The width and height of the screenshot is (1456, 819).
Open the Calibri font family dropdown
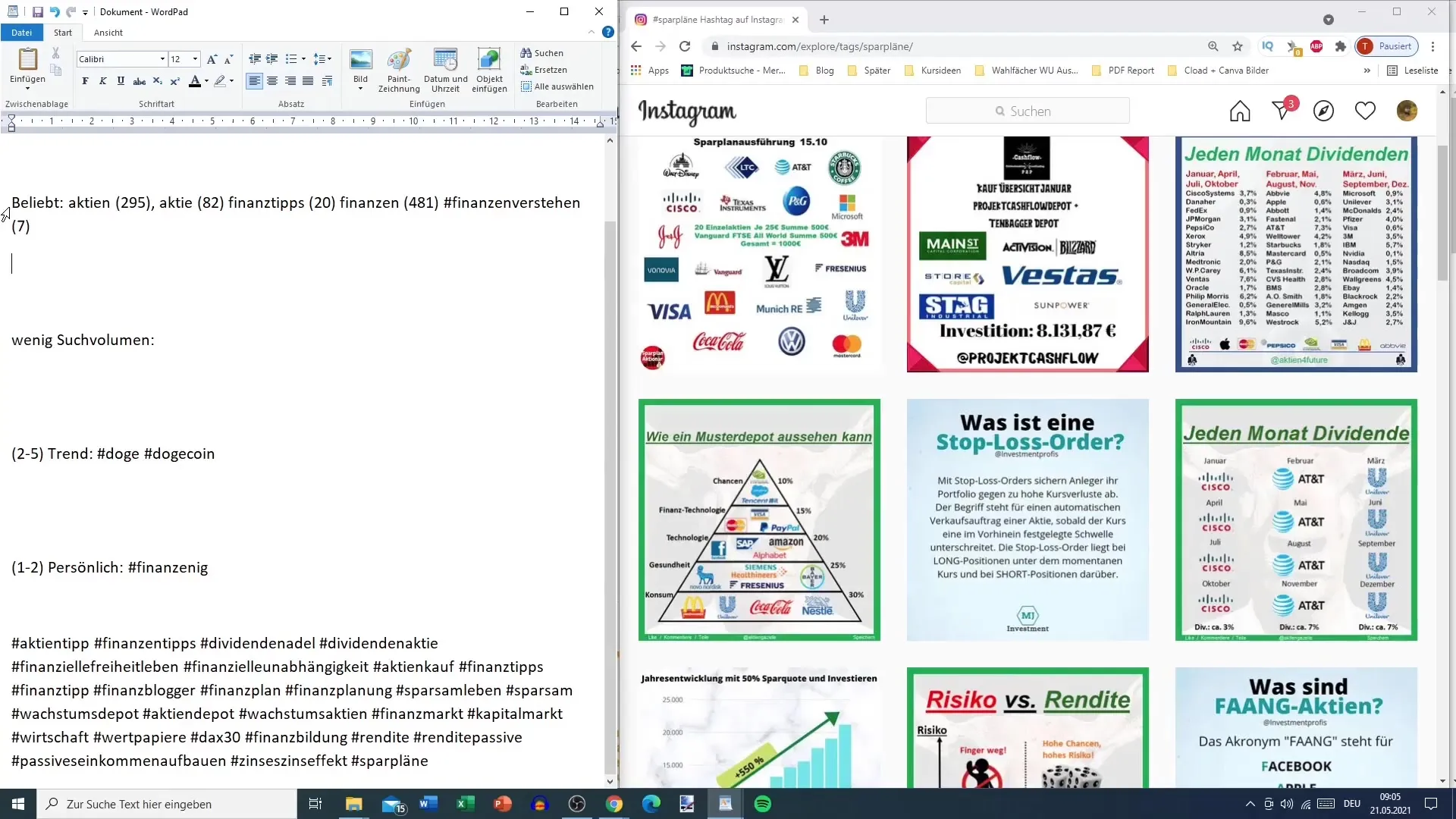[x=162, y=59]
